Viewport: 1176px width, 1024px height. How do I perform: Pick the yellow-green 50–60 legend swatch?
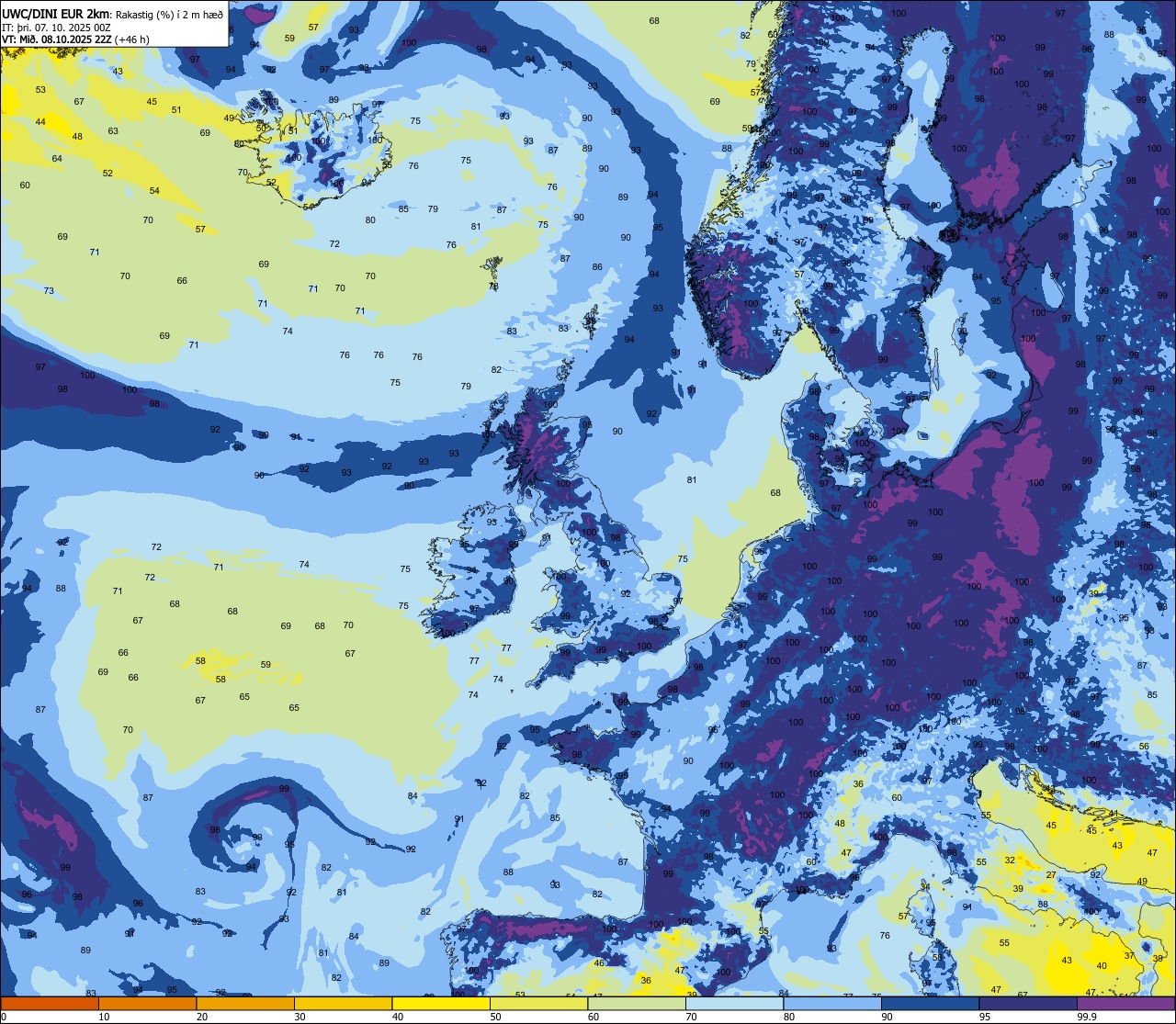tap(538, 1003)
